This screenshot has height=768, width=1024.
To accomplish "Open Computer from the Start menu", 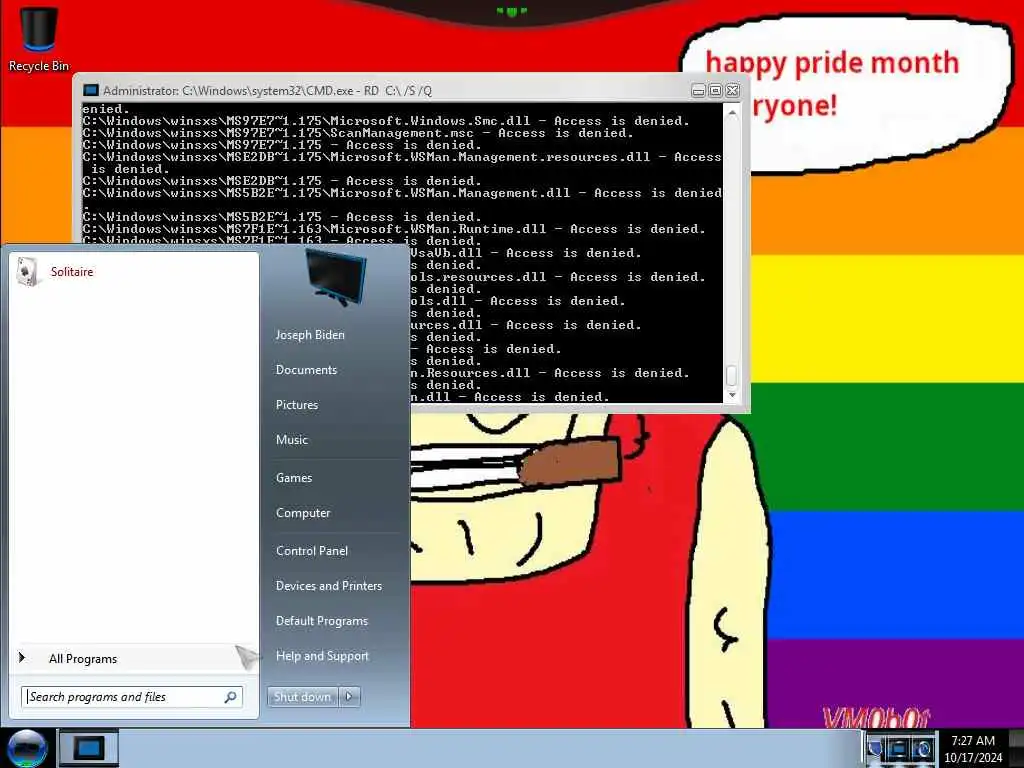I will [303, 513].
